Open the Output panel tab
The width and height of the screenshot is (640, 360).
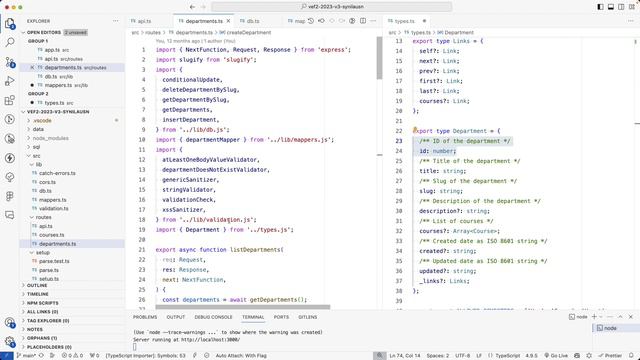tap(176, 317)
